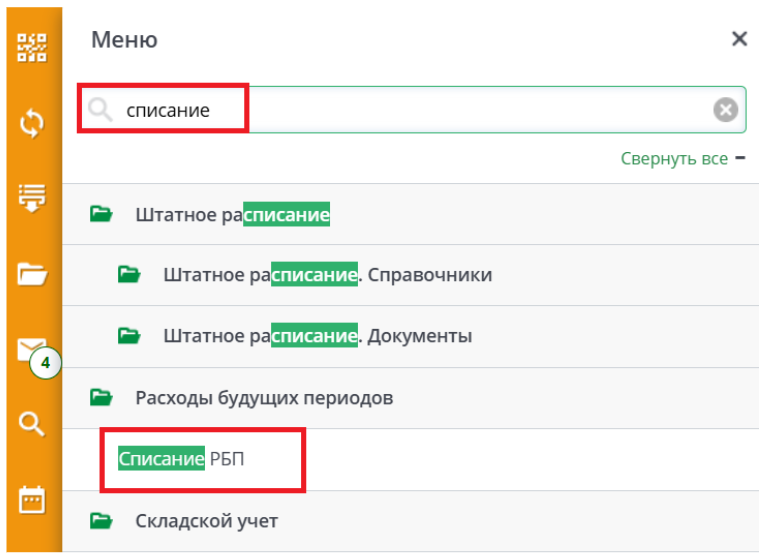Click the sidebar magnifier search icon
This screenshot has width=777, height=558.
[x=32, y=423]
